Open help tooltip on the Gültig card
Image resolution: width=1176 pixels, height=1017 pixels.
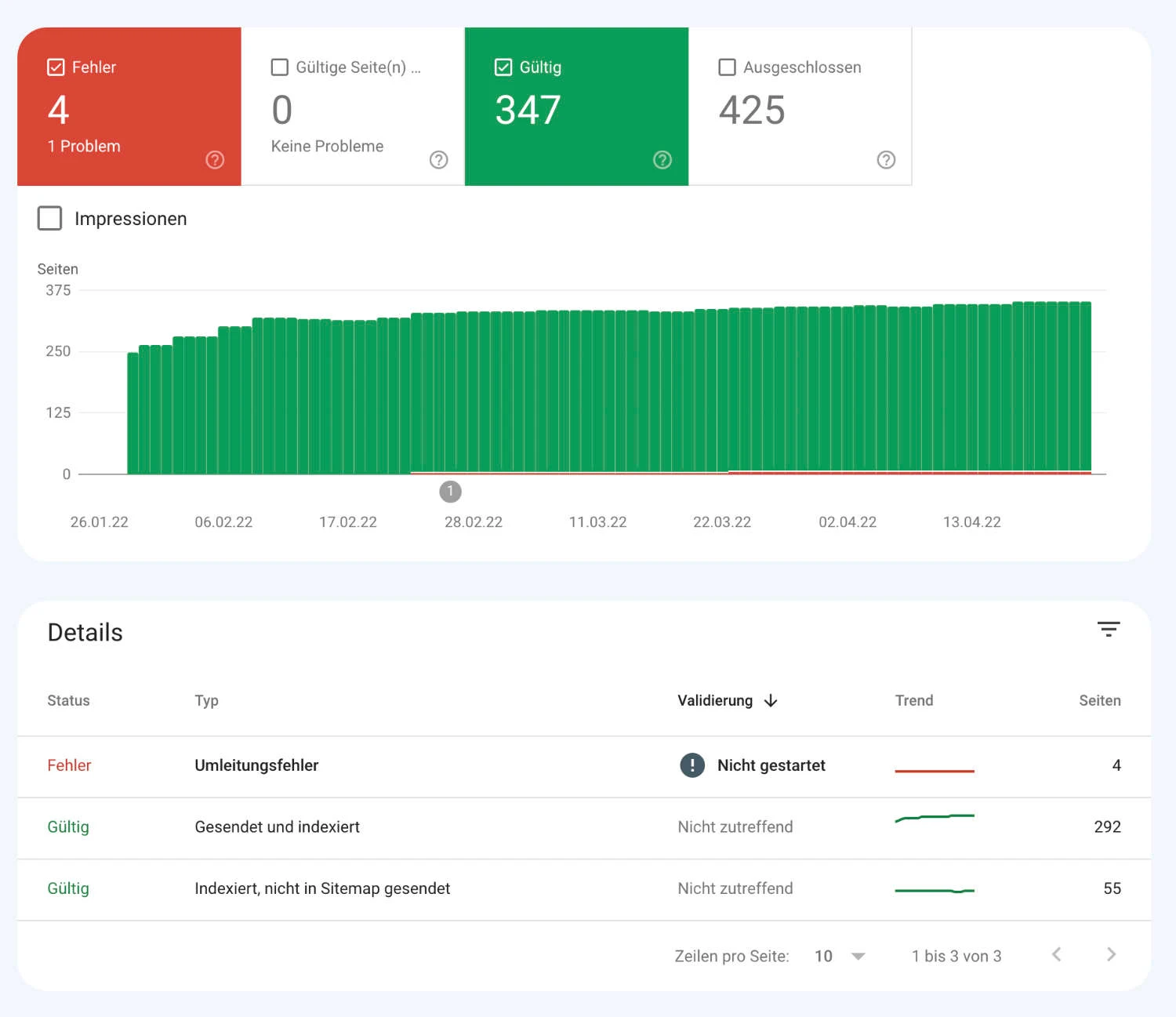coord(662,159)
